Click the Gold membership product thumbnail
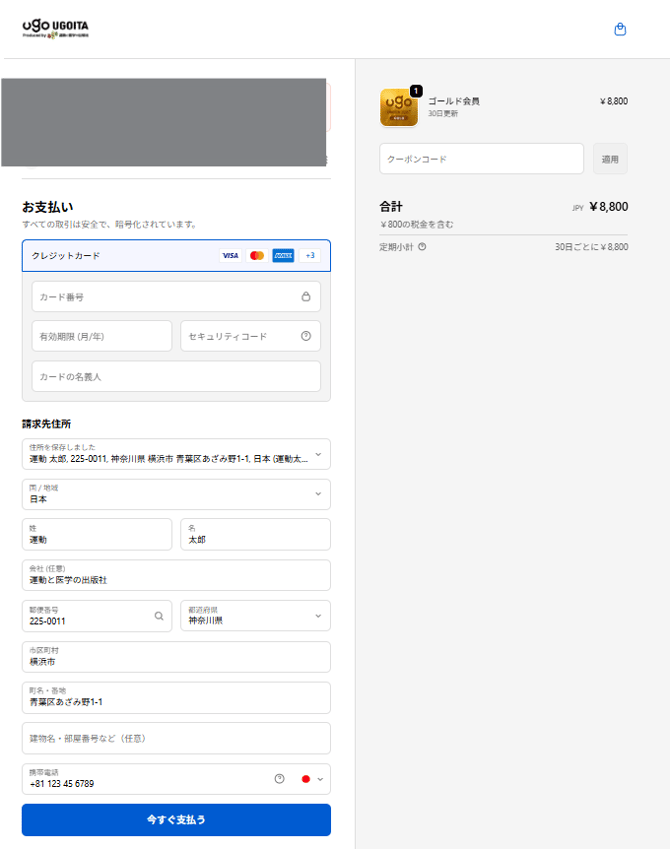 click(x=398, y=108)
